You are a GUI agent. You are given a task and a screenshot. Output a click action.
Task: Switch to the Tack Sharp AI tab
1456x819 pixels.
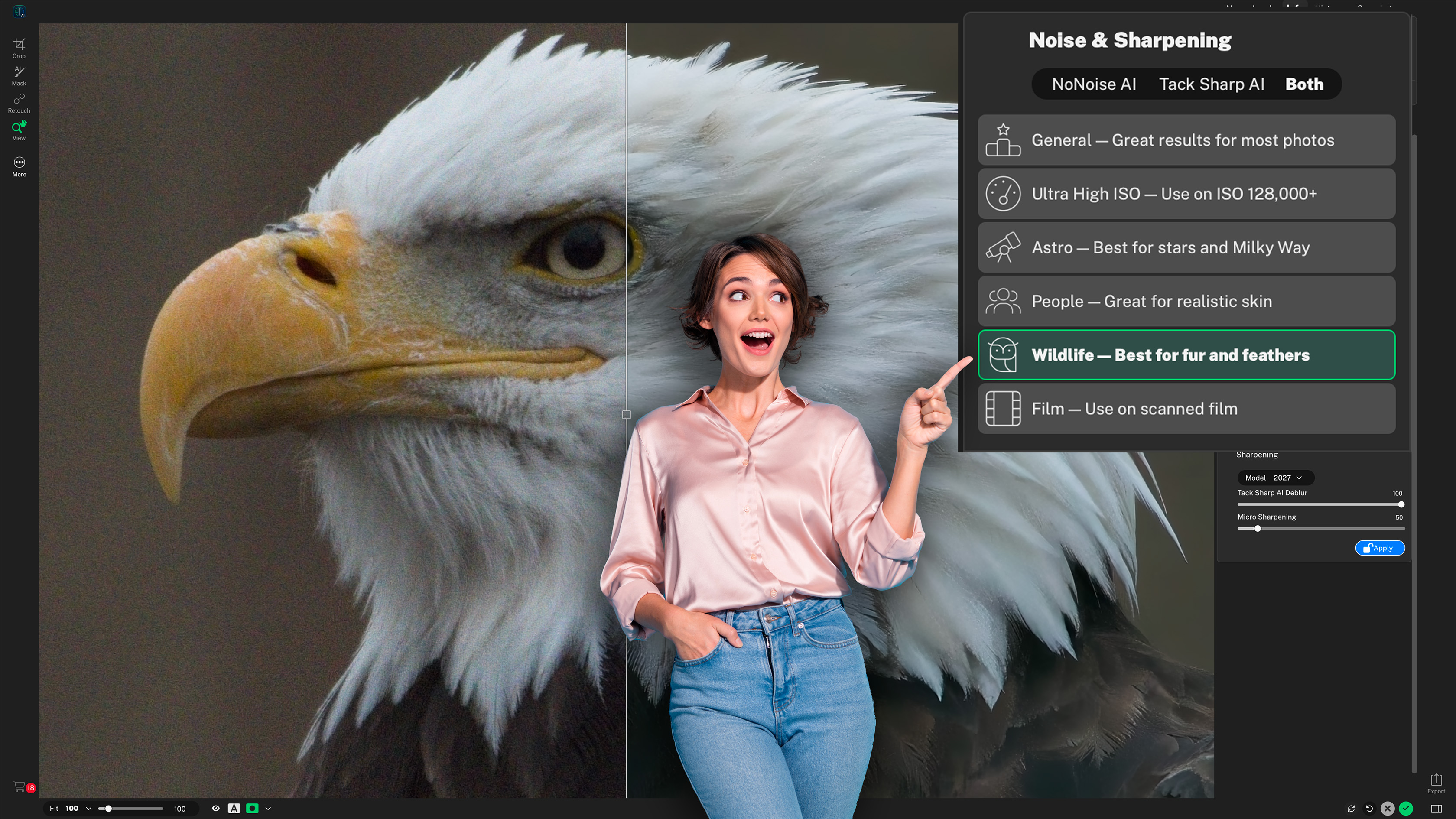pos(1211,84)
